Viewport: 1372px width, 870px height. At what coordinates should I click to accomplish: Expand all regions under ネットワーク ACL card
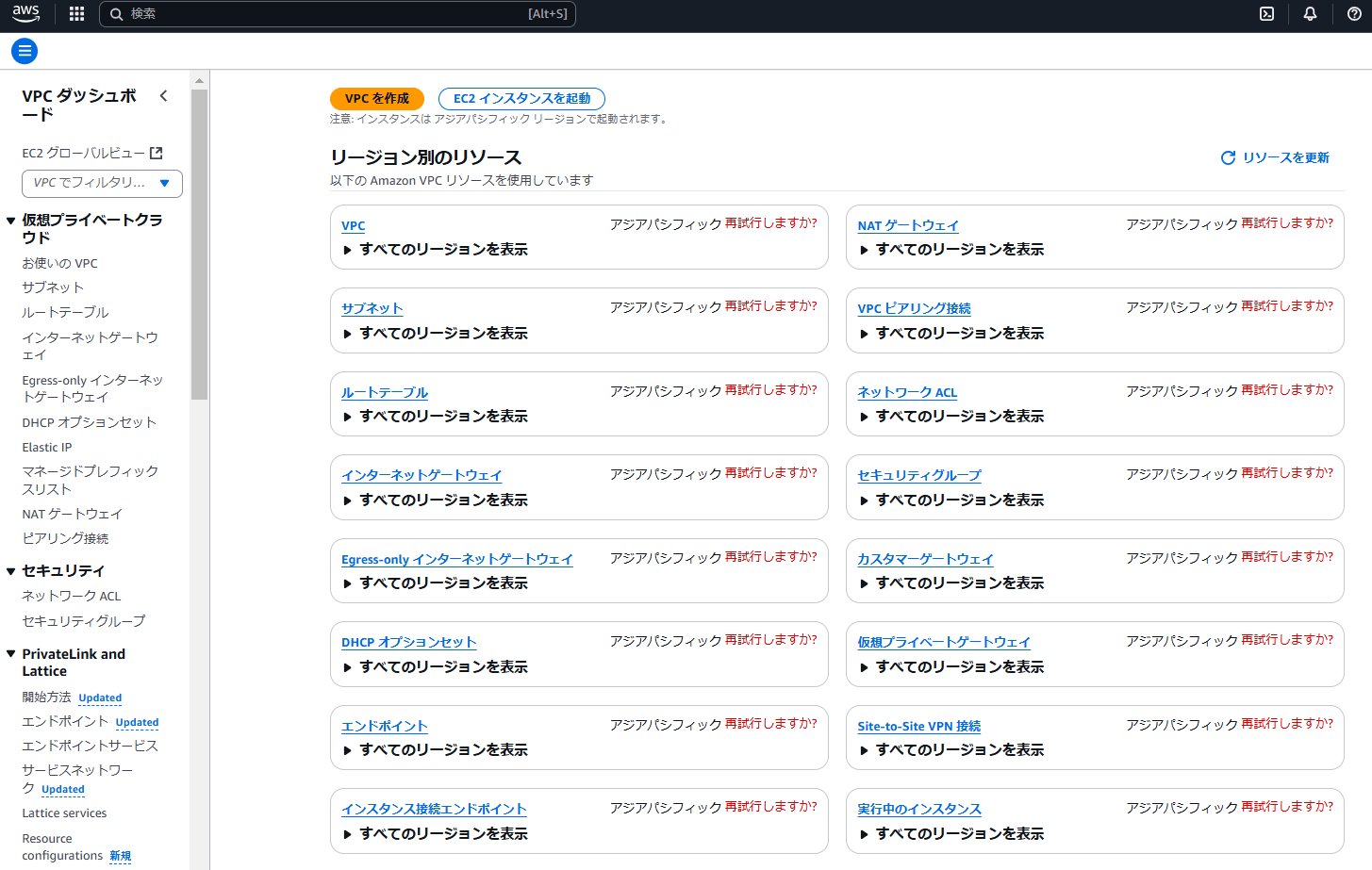tap(950, 417)
